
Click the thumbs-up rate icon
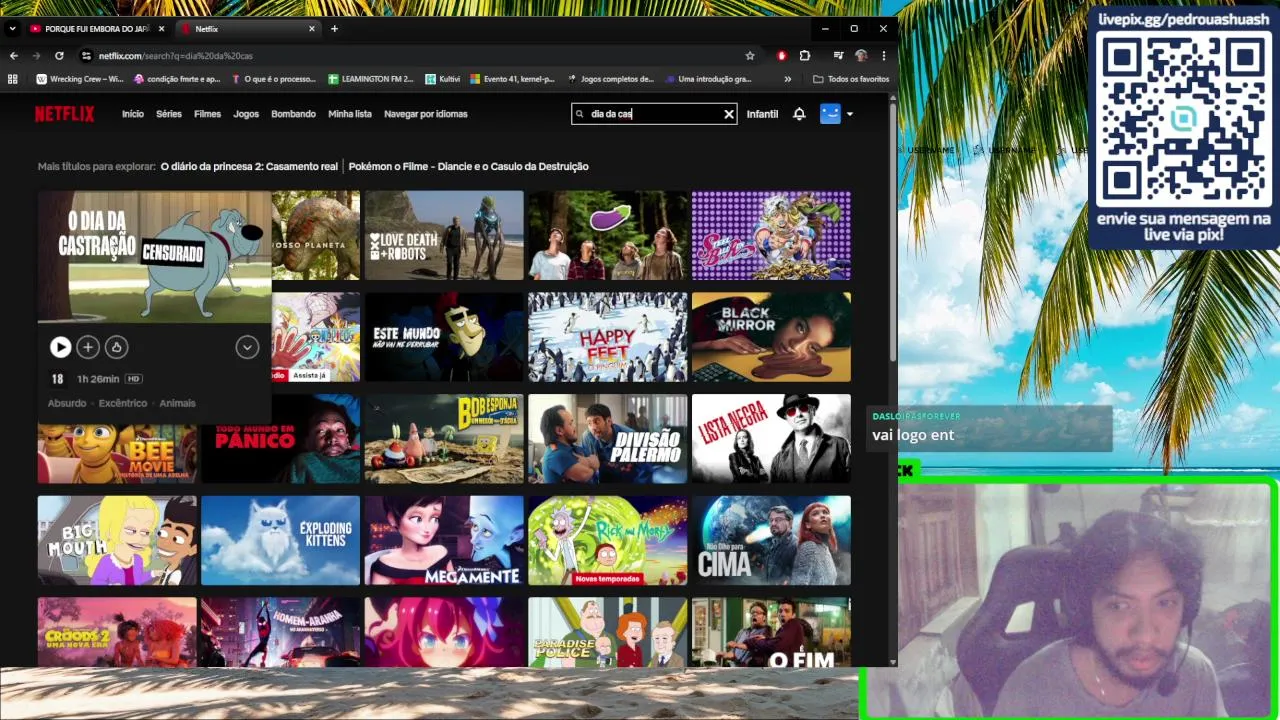pos(116,347)
